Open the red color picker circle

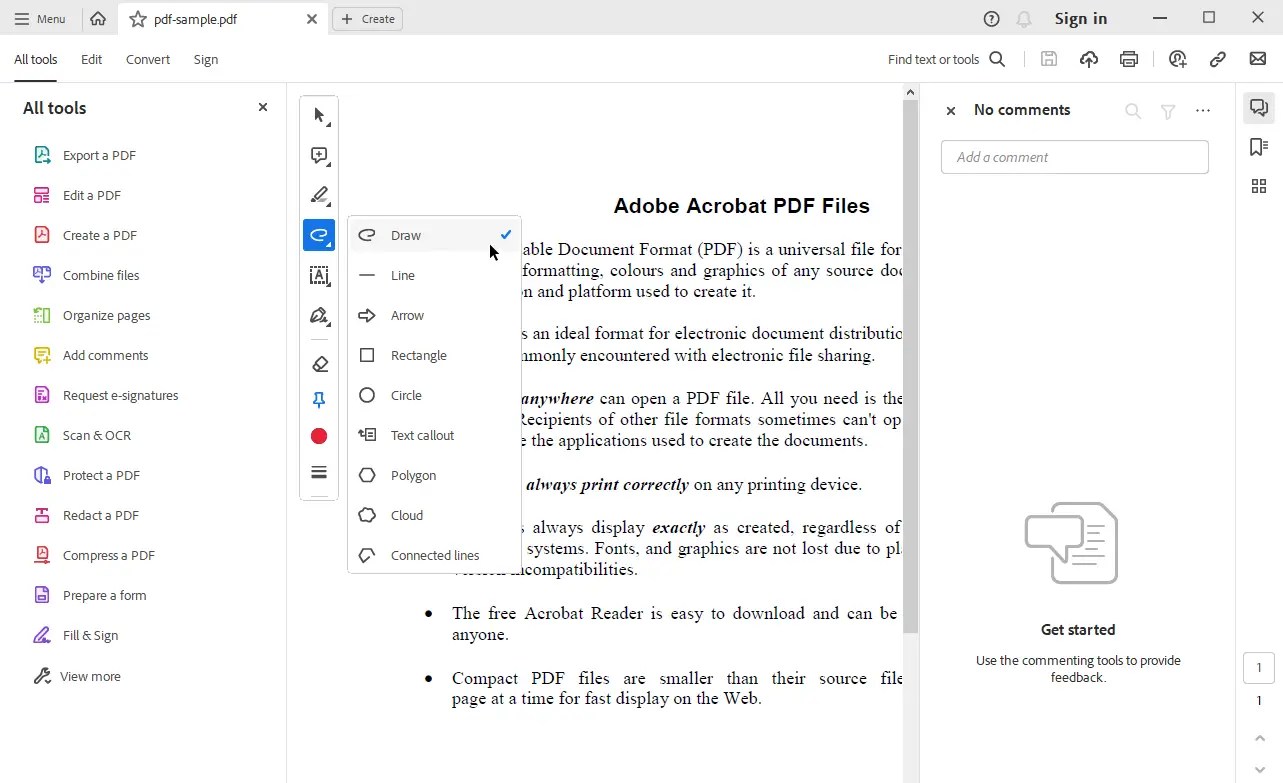pyautogui.click(x=319, y=436)
